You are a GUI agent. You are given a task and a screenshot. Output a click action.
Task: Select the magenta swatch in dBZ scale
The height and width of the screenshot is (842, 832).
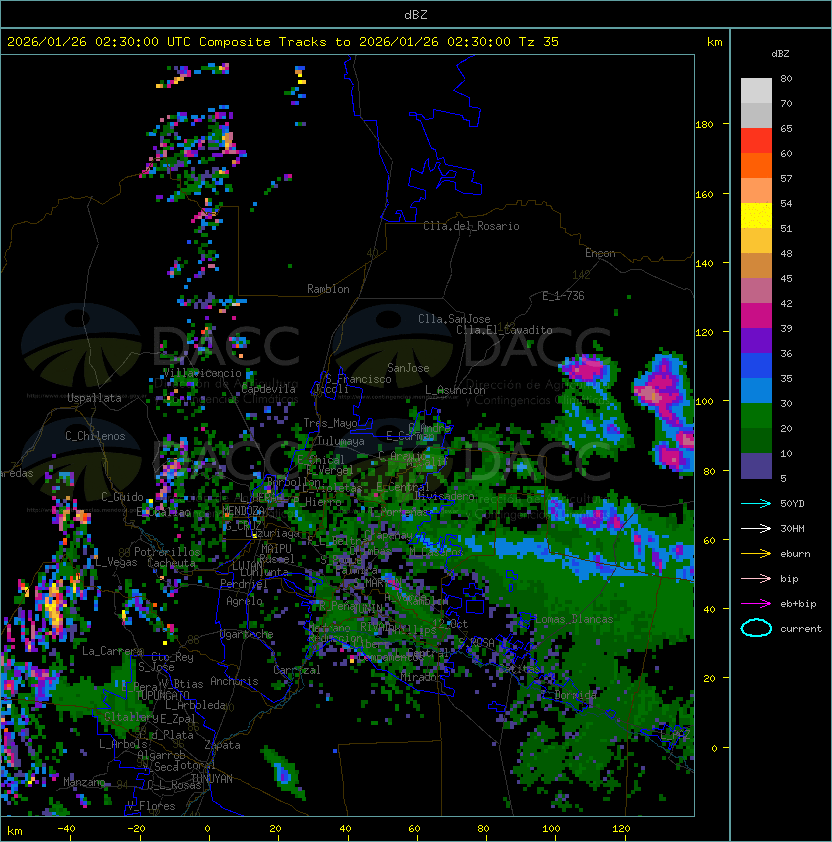(x=756, y=316)
